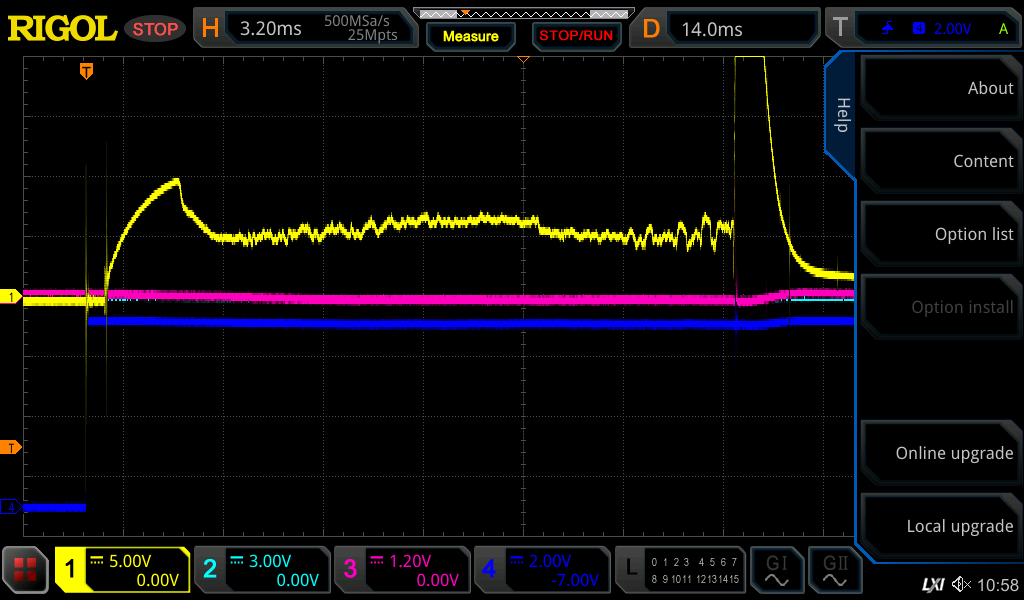
Task: Open the function navigation grid icon
Action: pos(25,570)
